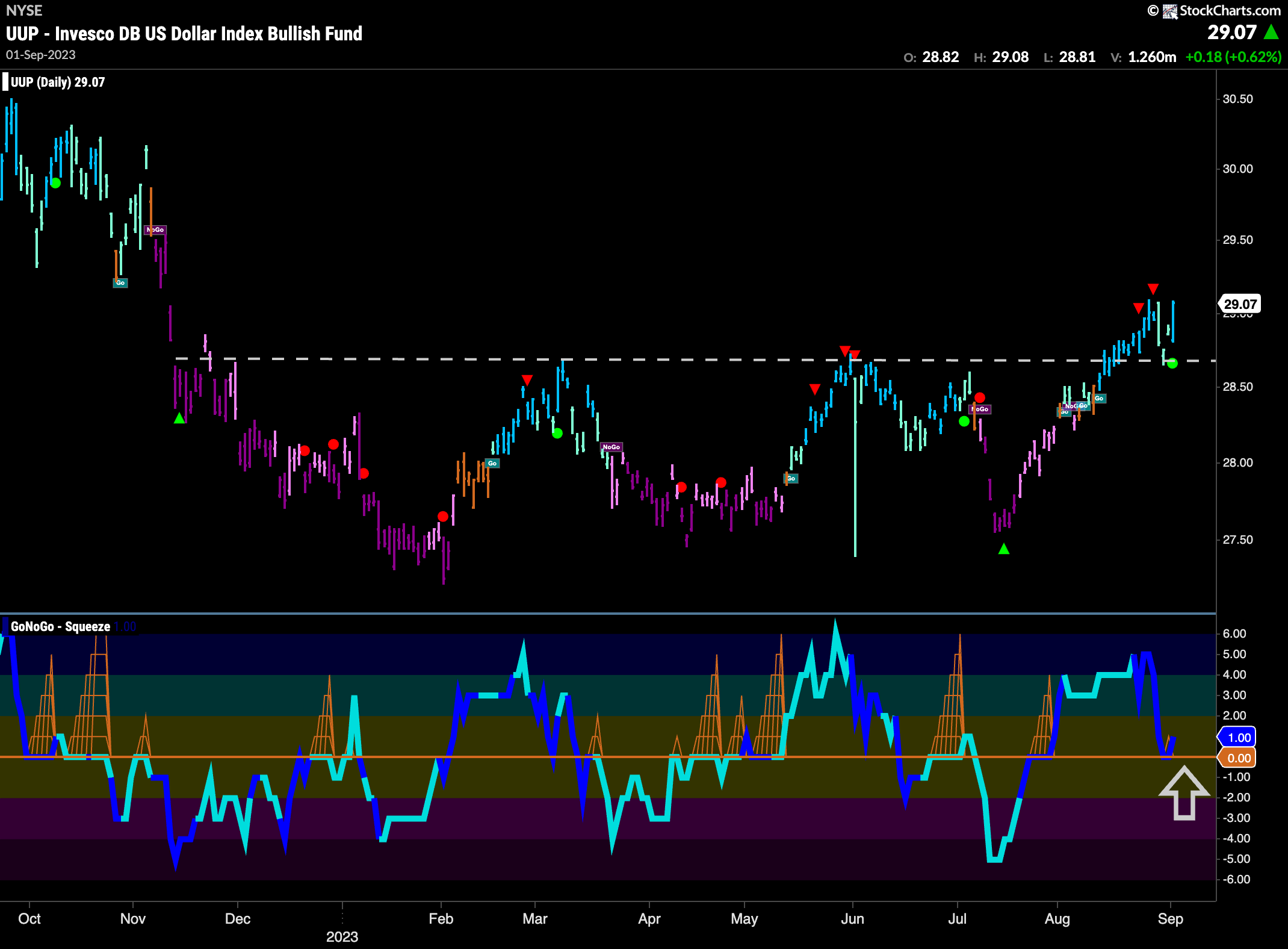This screenshot has height=949, width=1288.
Task: Click the Dec label on time axis
Action: pyautogui.click(x=238, y=918)
